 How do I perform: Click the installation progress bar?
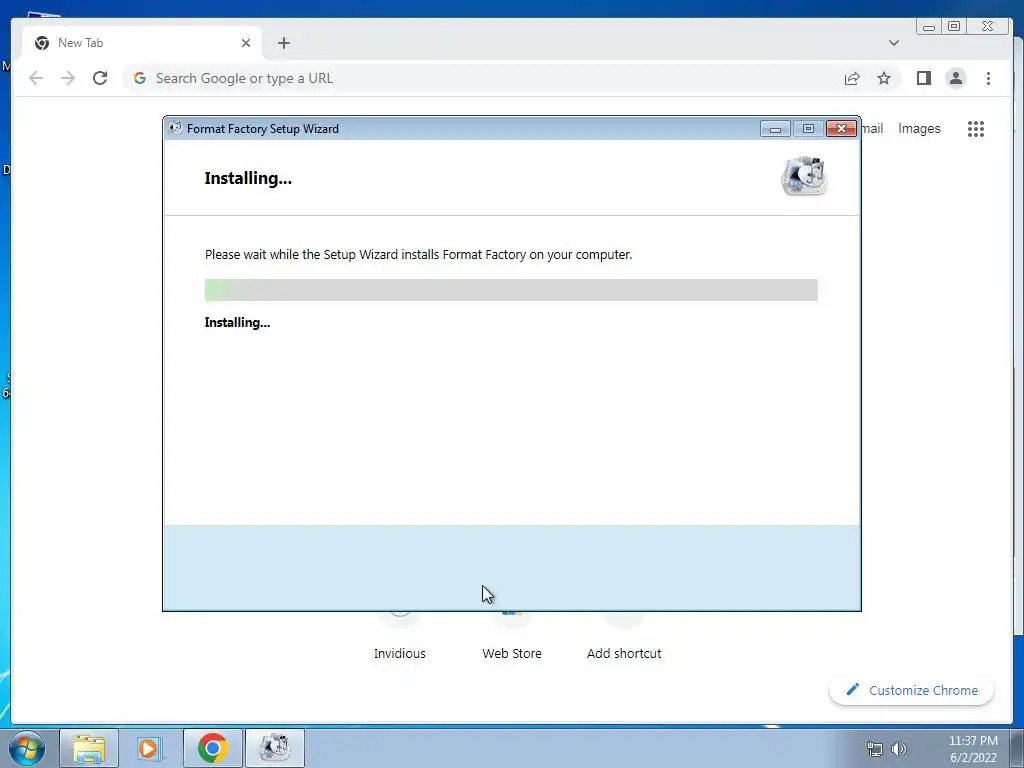click(511, 290)
